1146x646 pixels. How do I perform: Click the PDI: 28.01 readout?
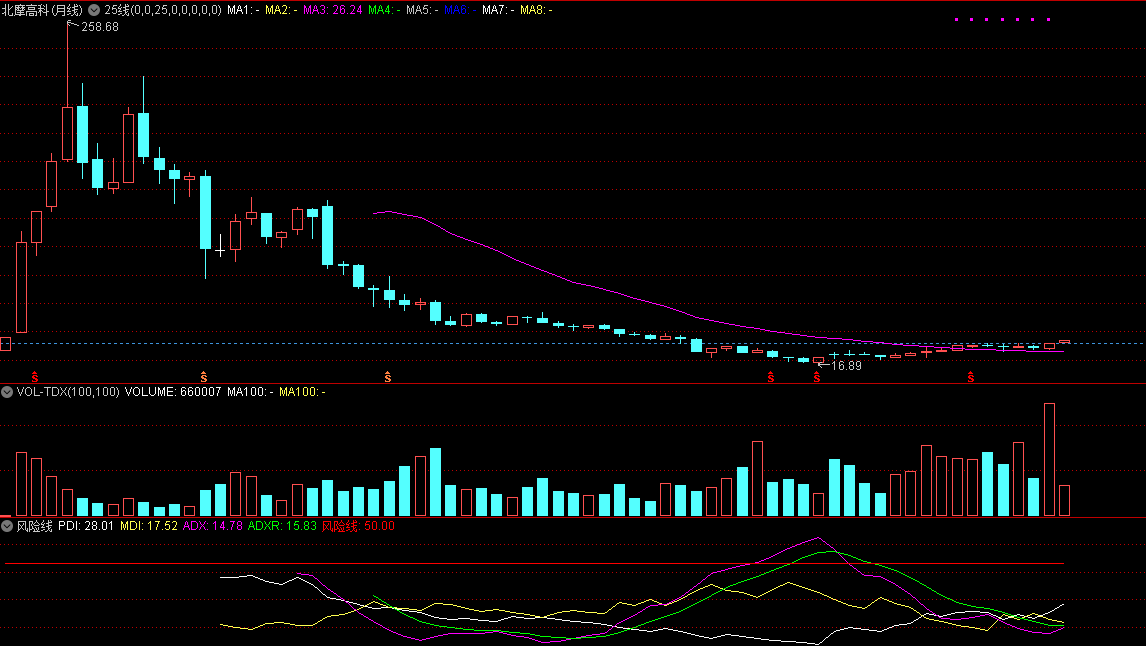click(x=86, y=525)
